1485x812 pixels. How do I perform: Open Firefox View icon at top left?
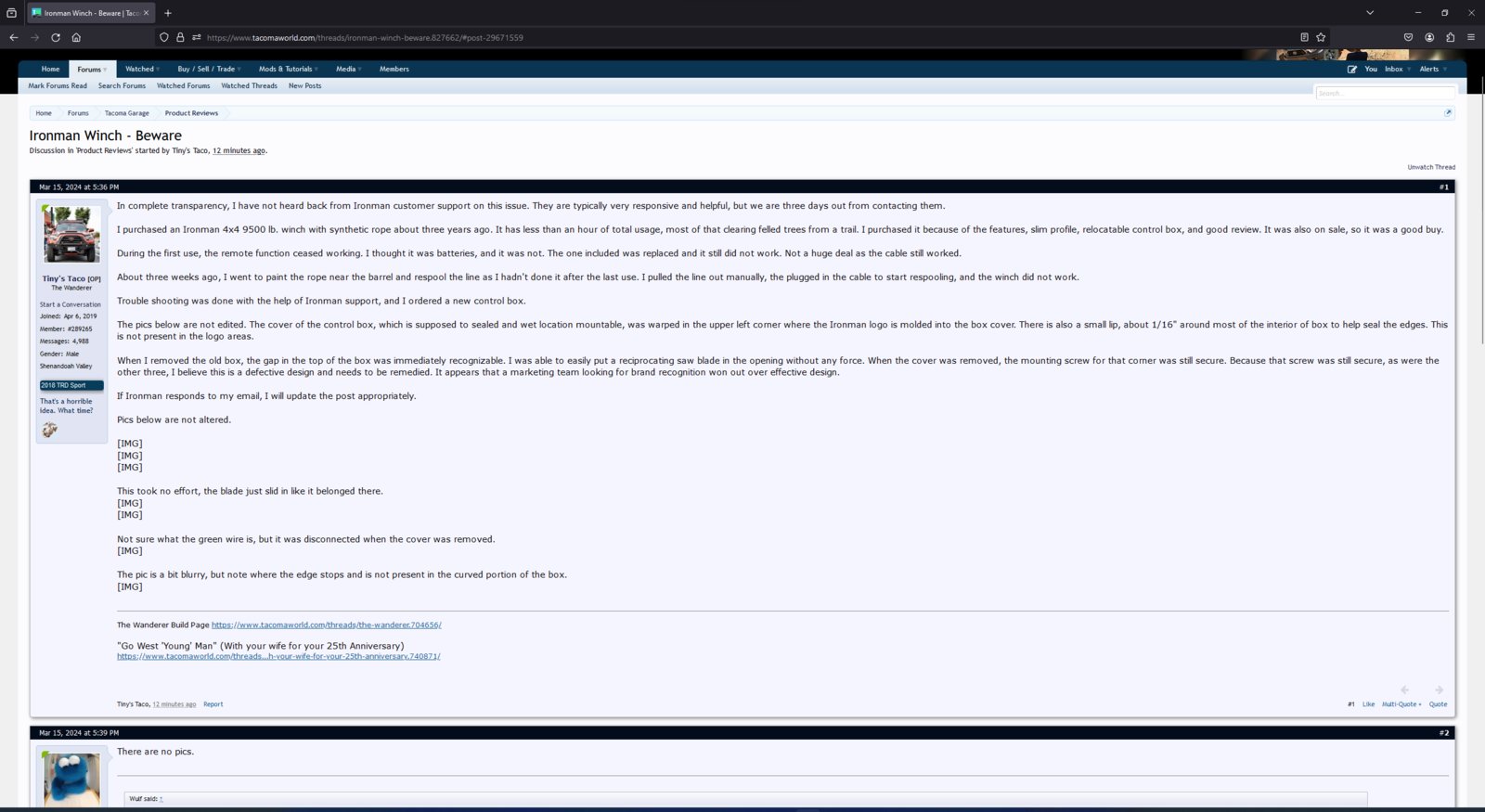(x=11, y=13)
